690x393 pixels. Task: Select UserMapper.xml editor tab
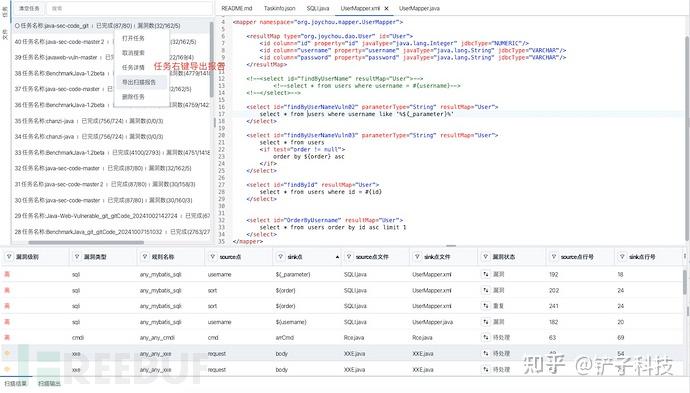point(360,8)
